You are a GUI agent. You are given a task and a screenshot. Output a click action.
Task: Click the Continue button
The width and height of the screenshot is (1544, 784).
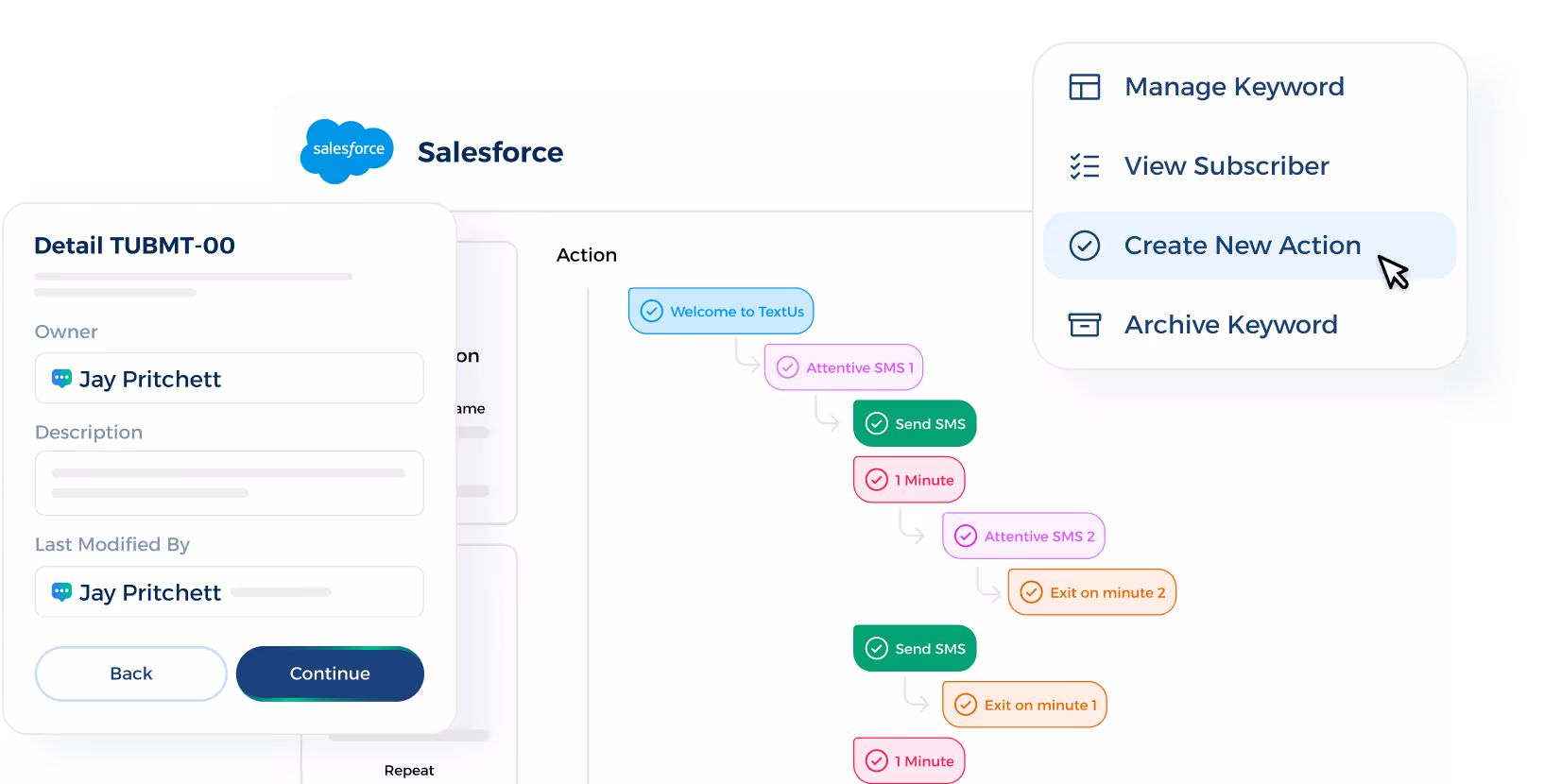point(330,673)
